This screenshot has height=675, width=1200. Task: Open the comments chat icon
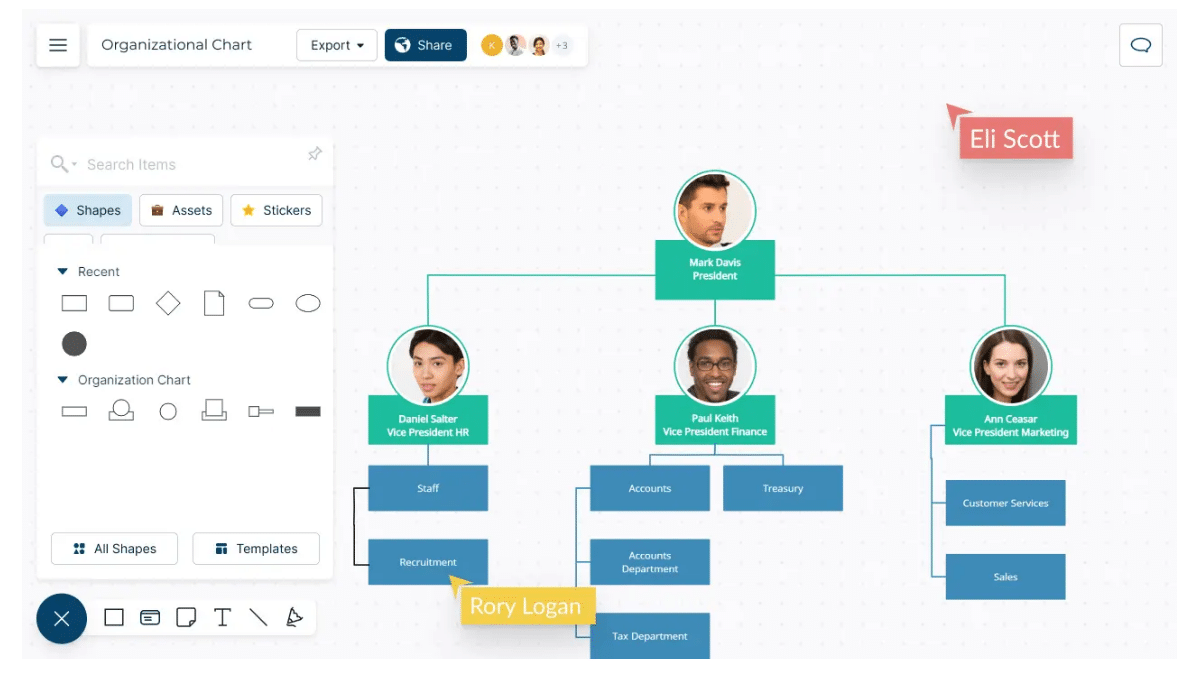coord(1141,45)
